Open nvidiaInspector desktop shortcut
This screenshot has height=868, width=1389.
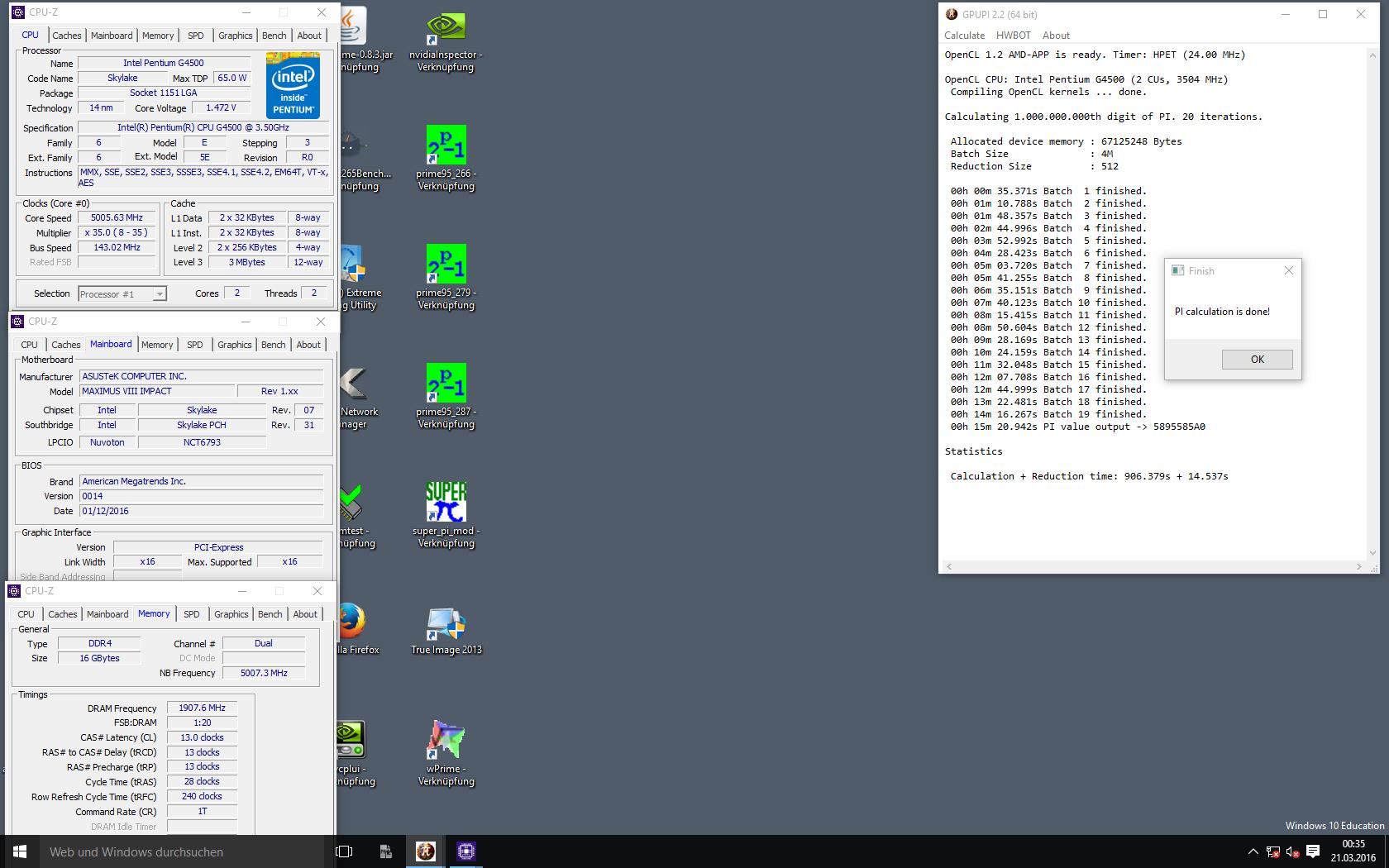(446, 40)
